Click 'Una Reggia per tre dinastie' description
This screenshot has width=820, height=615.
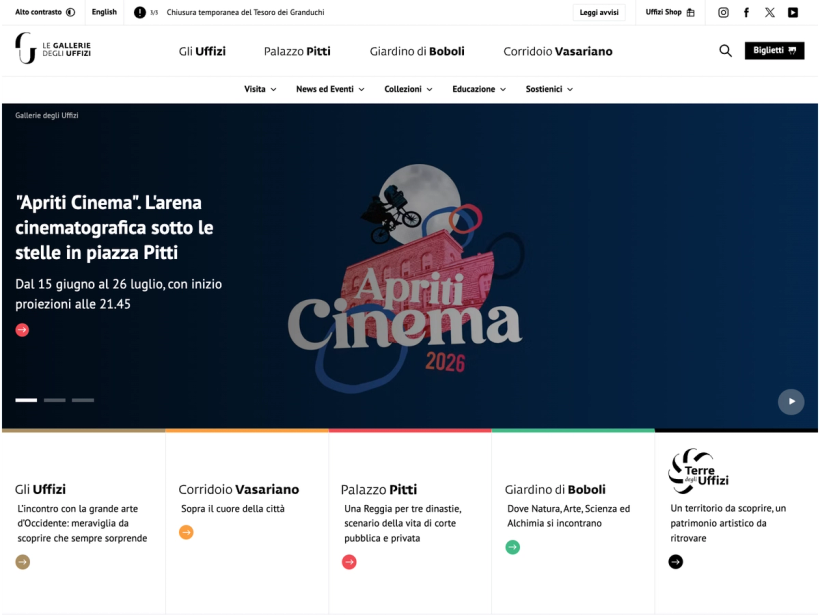[403, 523]
